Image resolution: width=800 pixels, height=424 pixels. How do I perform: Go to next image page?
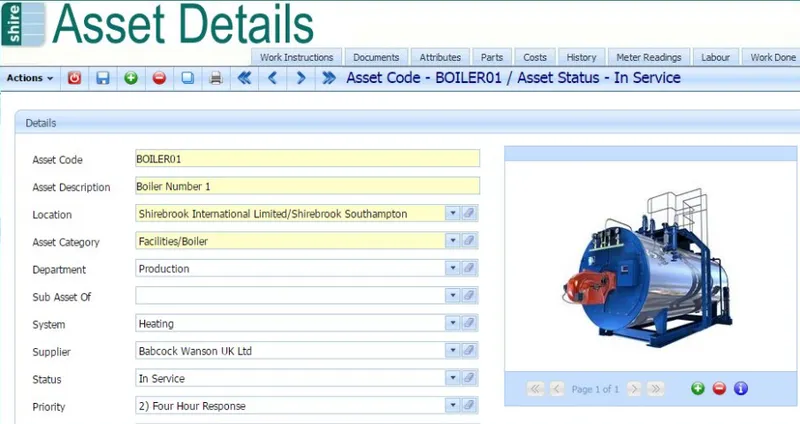634,389
